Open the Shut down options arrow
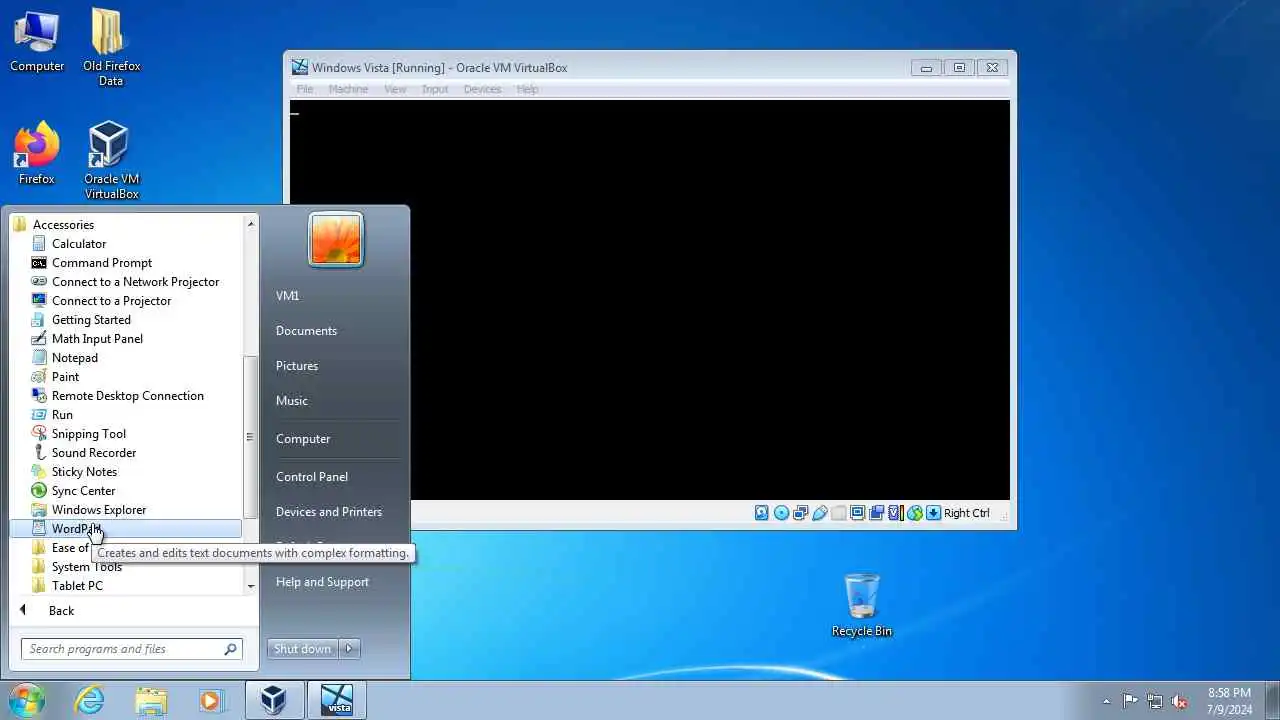The height and width of the screenshot is (720, 1280). point(350,649)
